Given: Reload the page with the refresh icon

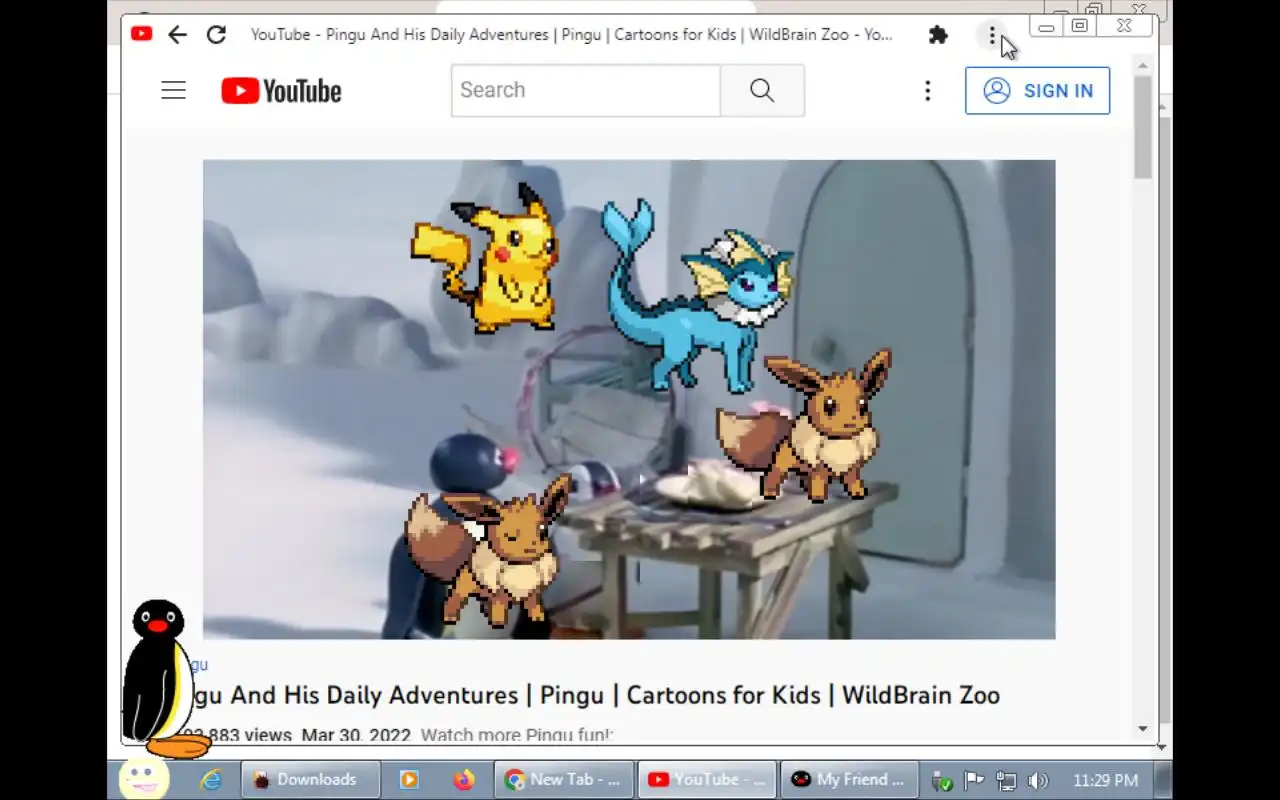Looking at the screenshot, I should pos(216,35).
